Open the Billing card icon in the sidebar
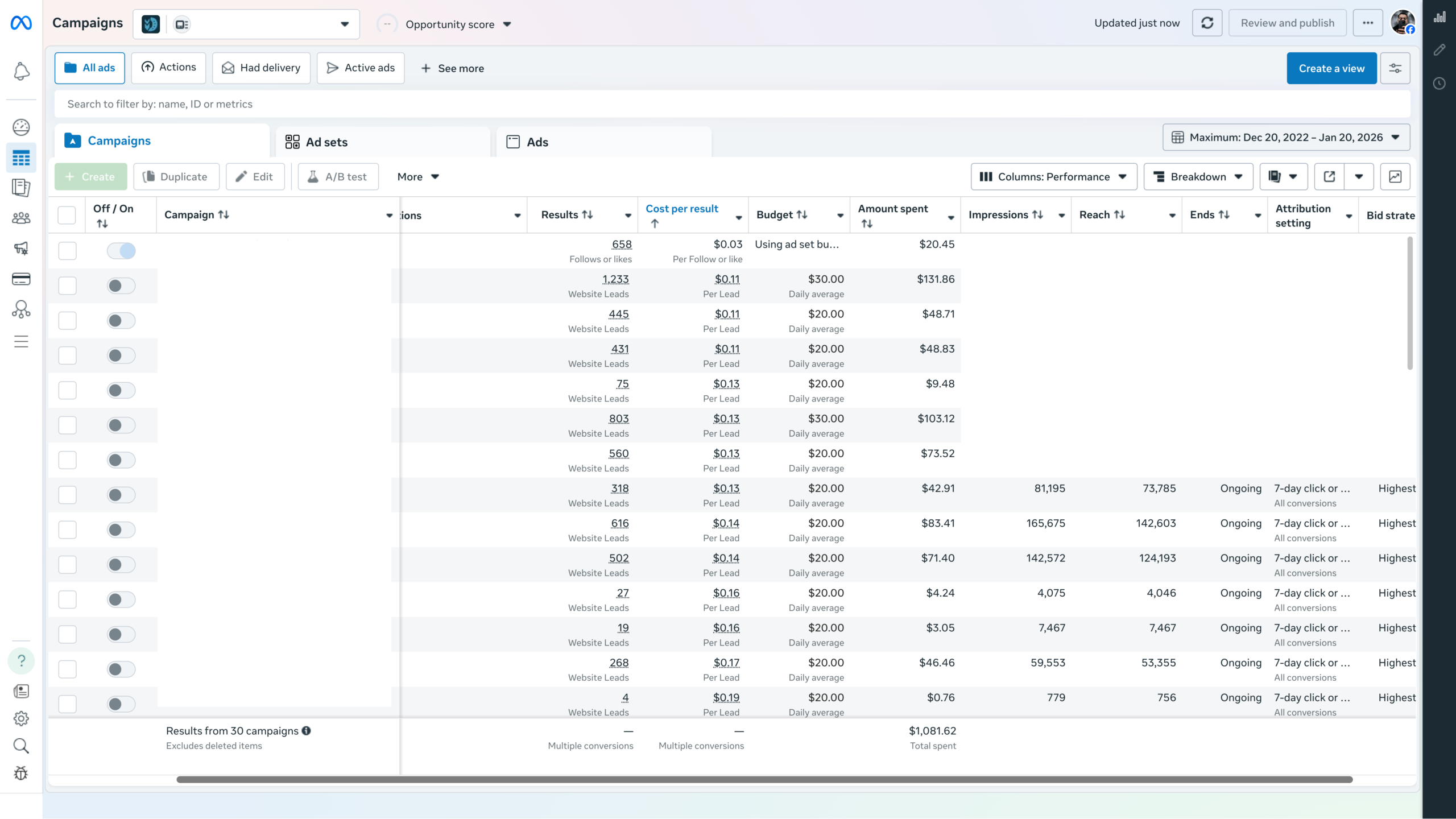 pyautogui.click(x=21, y=279)
